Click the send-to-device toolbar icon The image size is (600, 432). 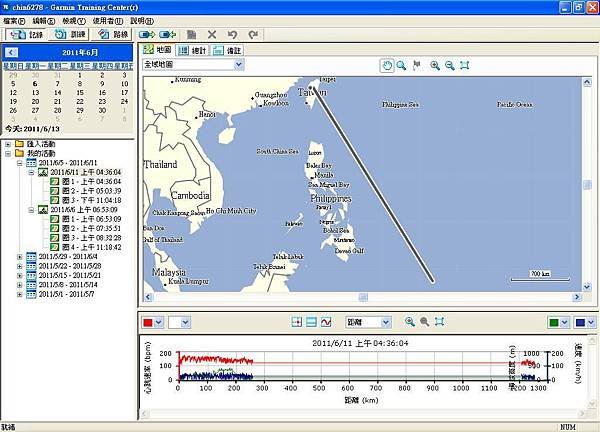point(147,35)
